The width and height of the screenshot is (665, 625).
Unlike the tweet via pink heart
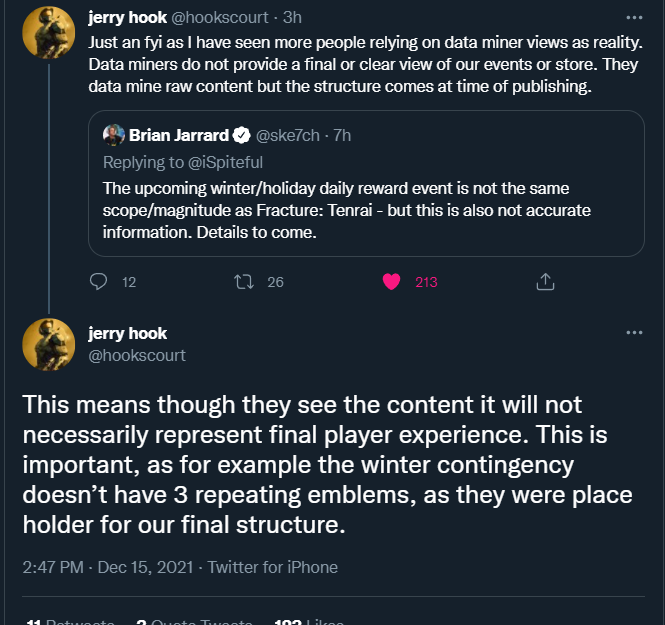(x=391, y=282)
